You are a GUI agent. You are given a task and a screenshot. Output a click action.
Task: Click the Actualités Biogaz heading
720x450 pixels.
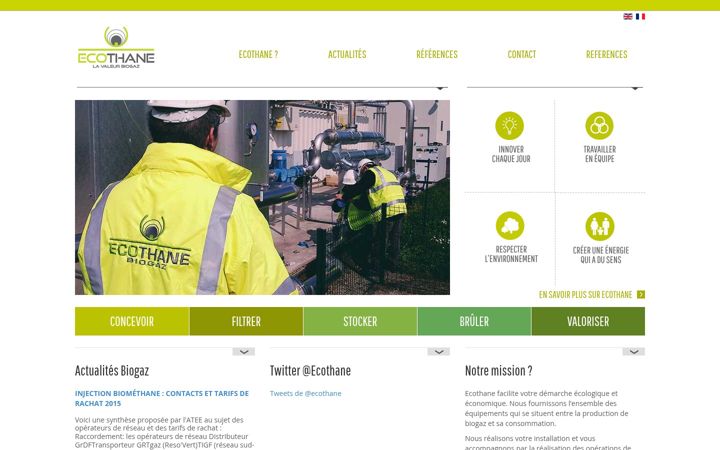tap(112, 371)
